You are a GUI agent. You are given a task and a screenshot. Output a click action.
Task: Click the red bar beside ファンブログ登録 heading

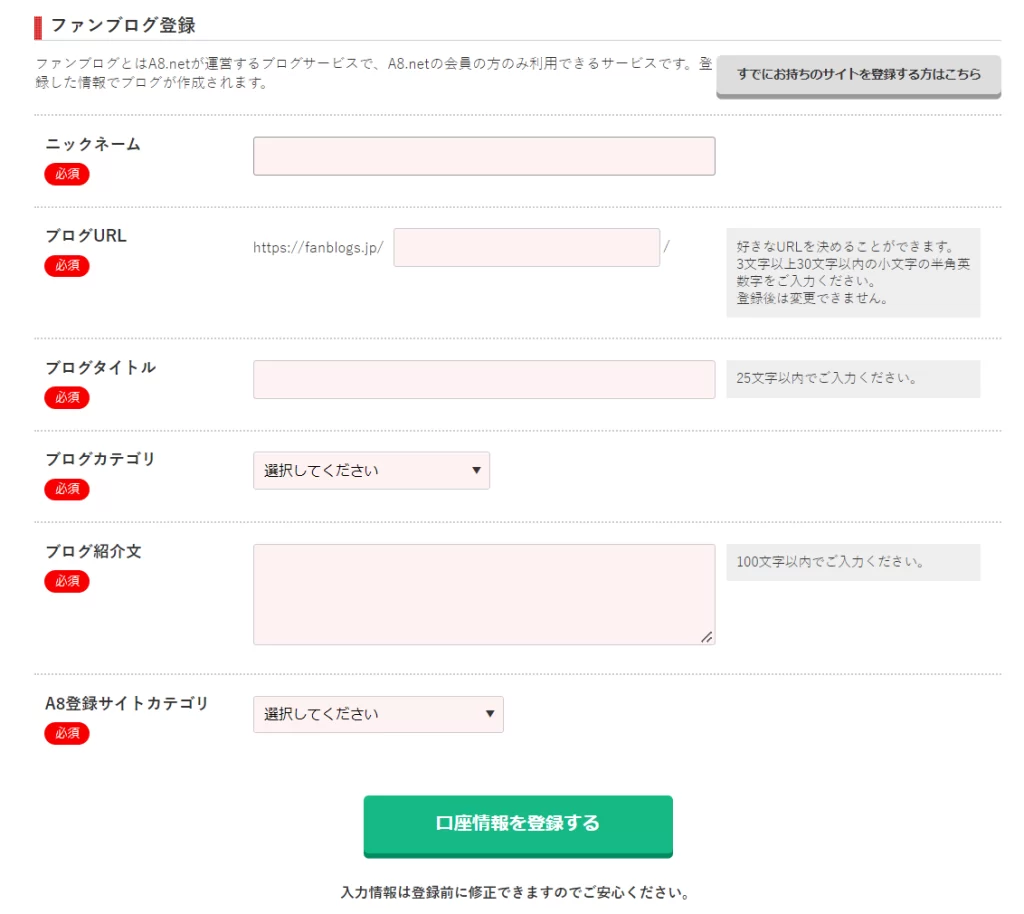pyautogui.click(x=38, y=27)
